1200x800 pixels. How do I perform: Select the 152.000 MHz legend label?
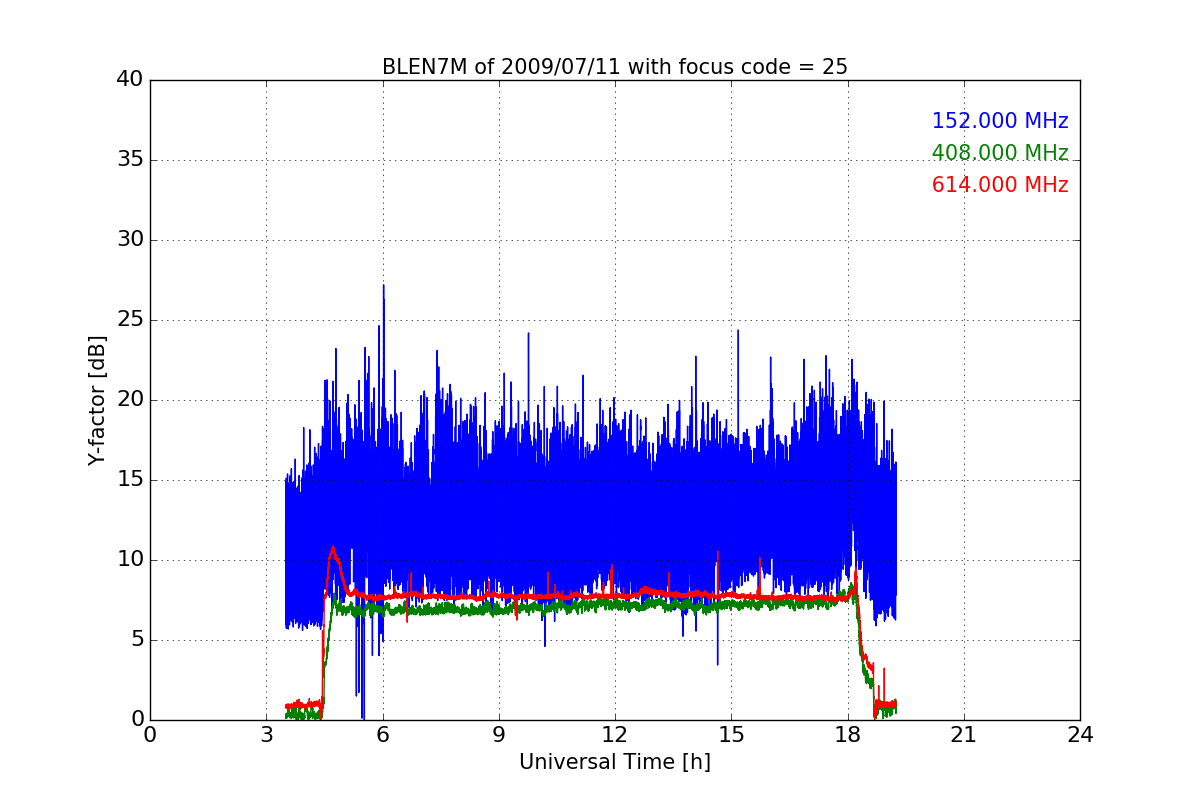click(1000, 121)
